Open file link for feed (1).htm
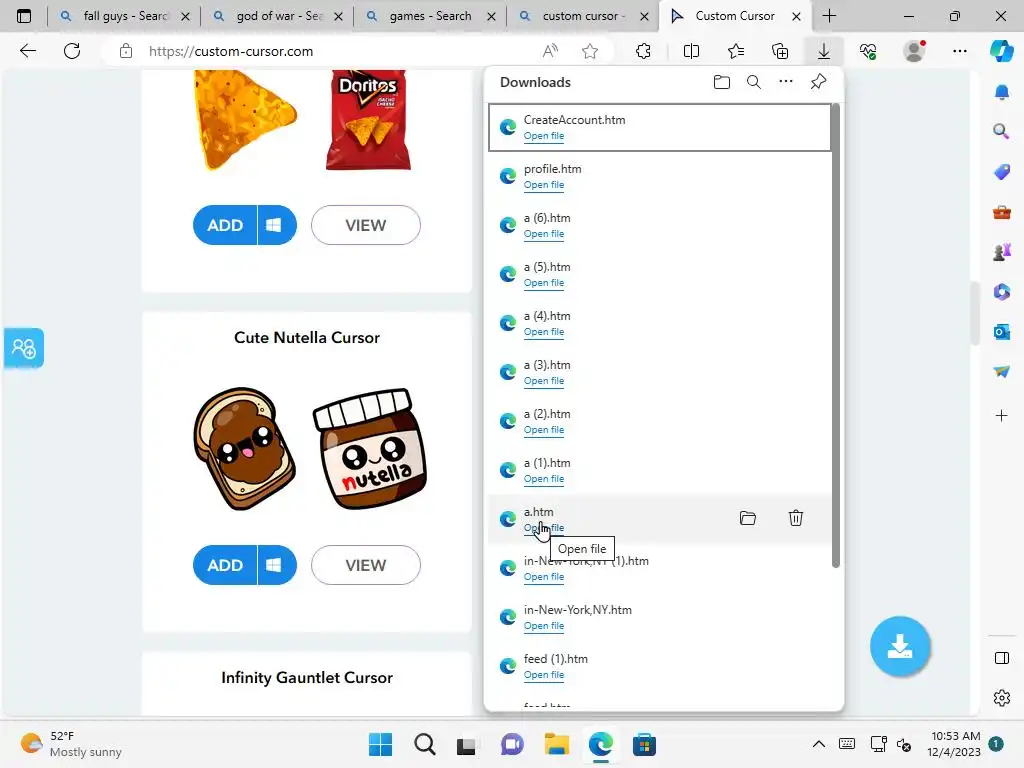 click(x=543, y=675)
